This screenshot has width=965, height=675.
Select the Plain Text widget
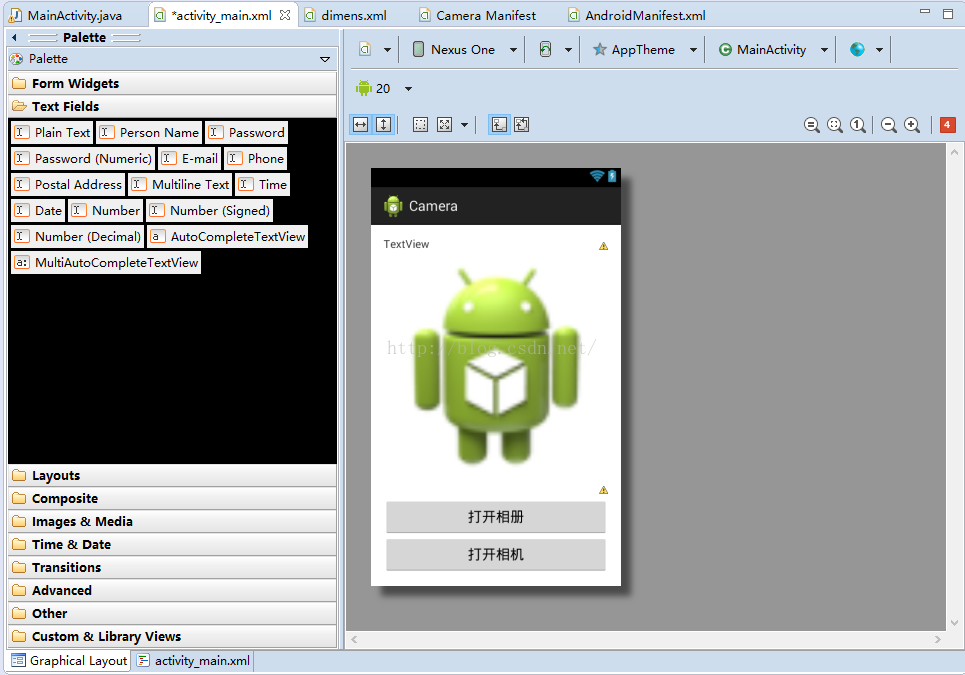52,132
